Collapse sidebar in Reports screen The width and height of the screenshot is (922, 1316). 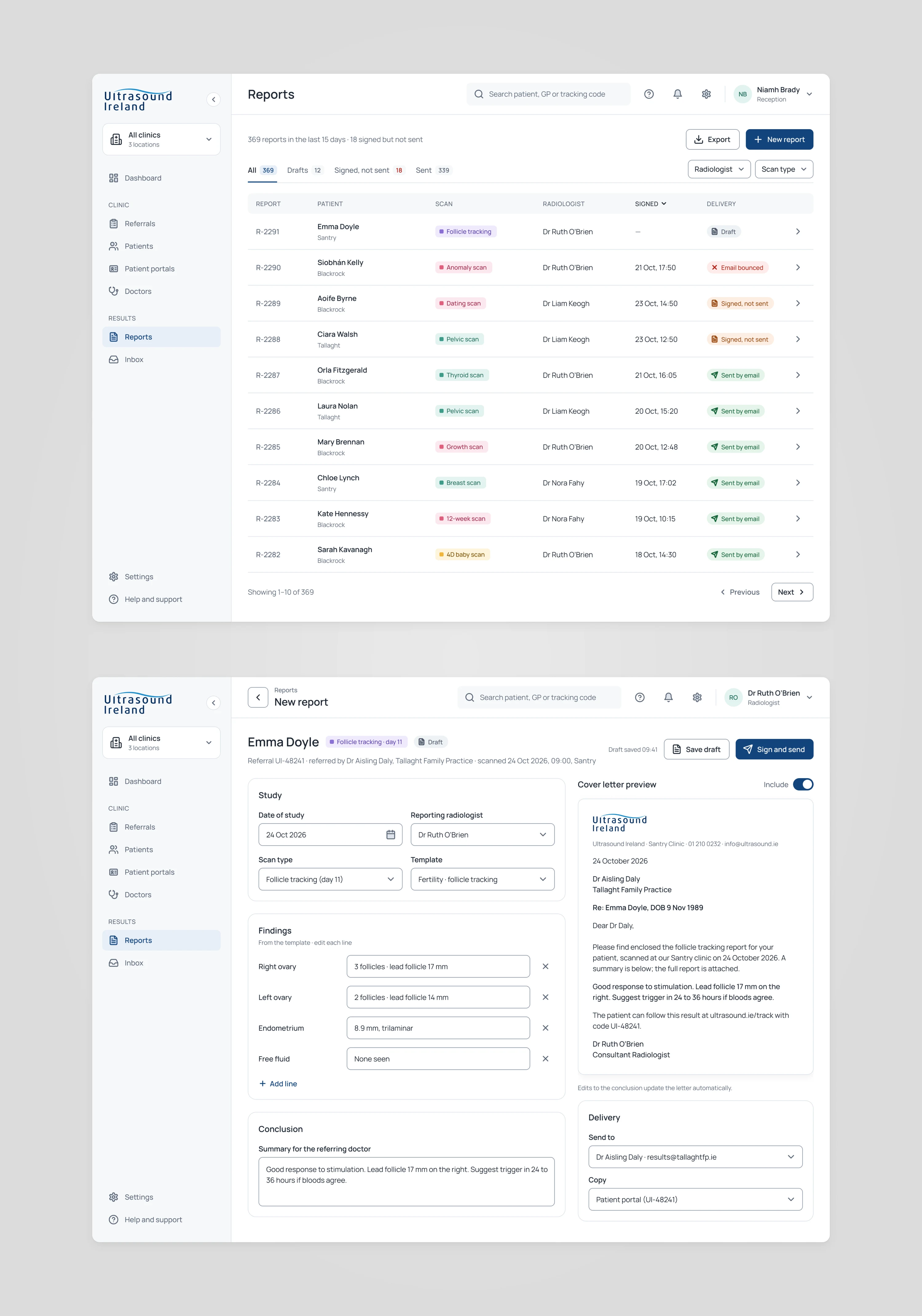point(213,99)
